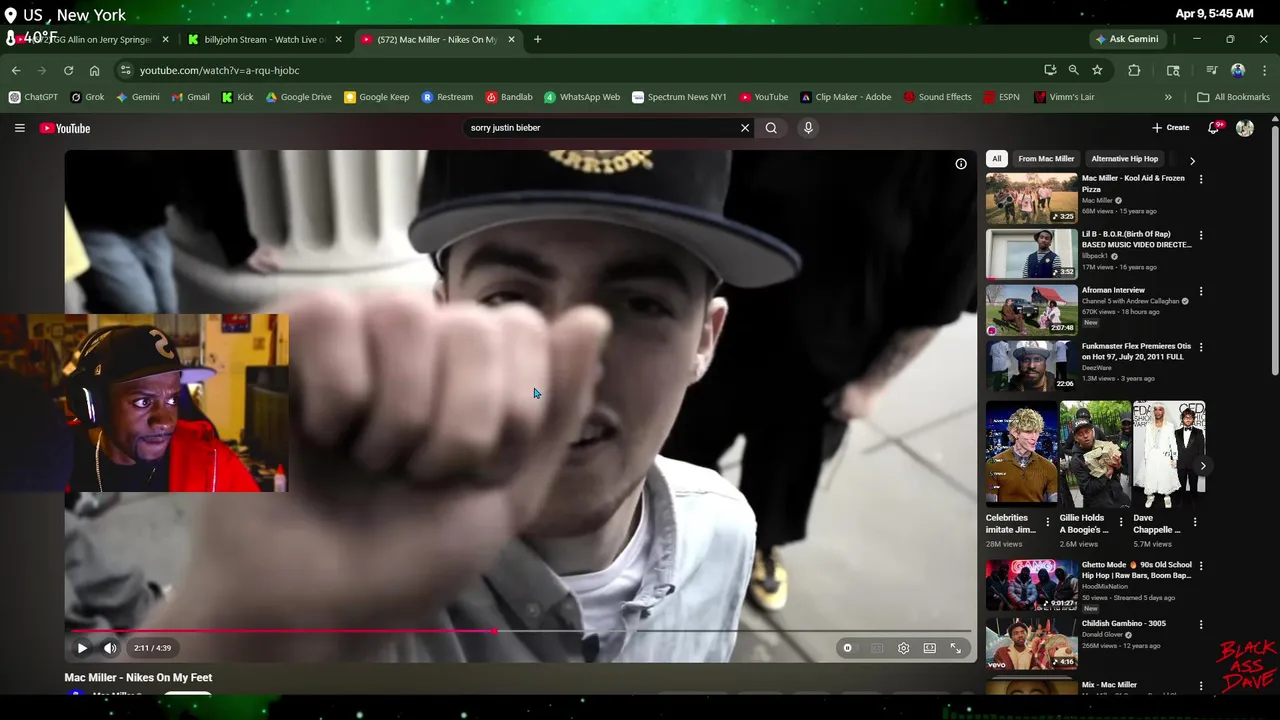This screenshot has height=720, width=1280.
Task: Click Ask Gemini button
Action: 1127,39
